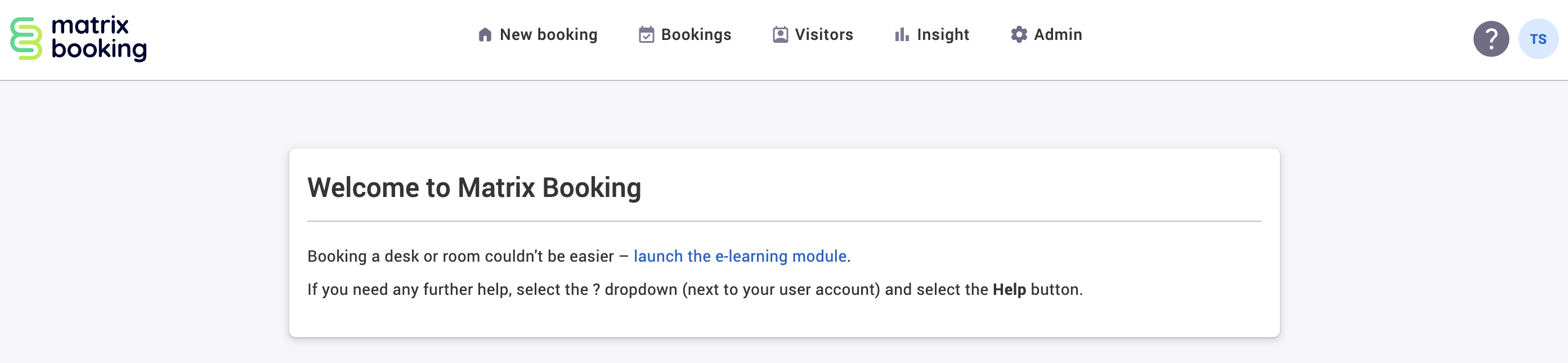
Task: Open the TS user account avatar menu
Action: (x=1538, y=39)
